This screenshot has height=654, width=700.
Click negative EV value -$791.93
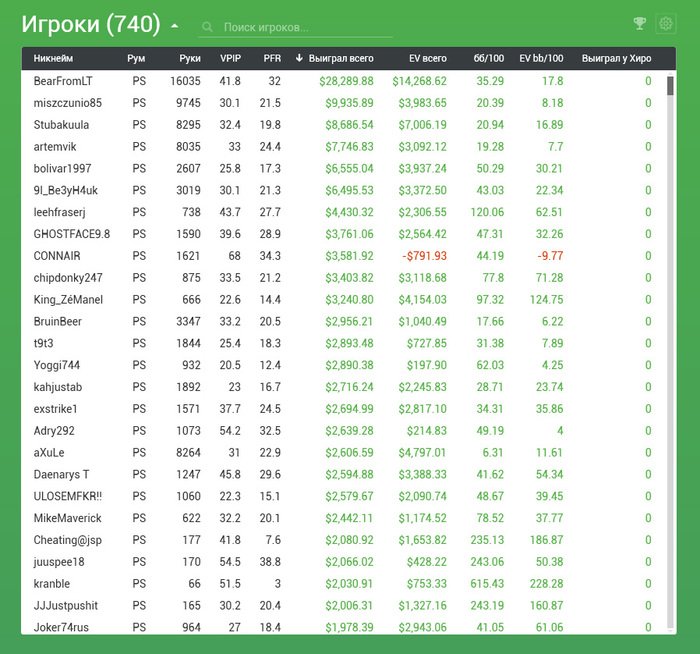coord(424,256)
